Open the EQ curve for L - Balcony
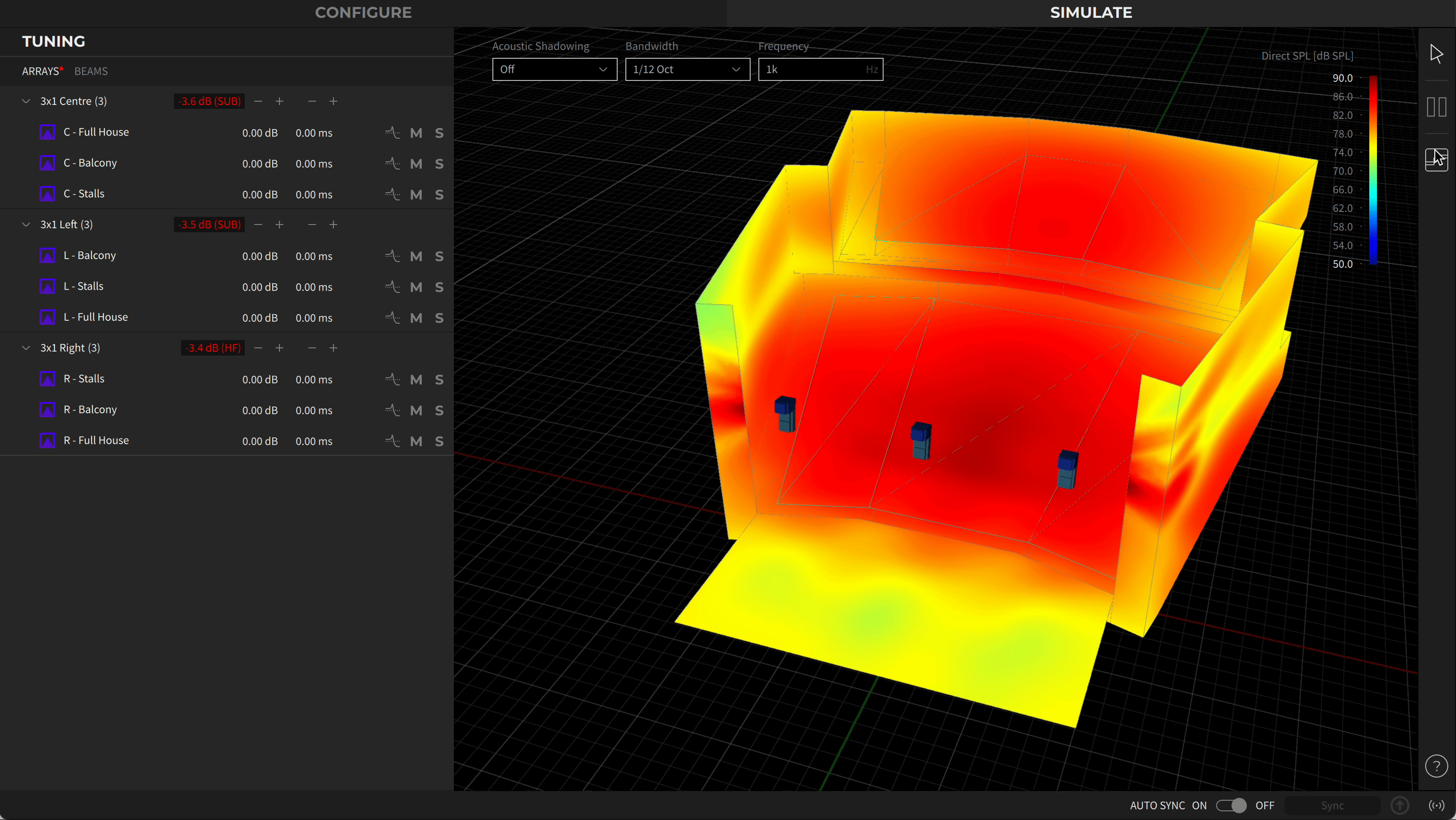Viewport: 1456px width, 820px height. coord(392,256)
